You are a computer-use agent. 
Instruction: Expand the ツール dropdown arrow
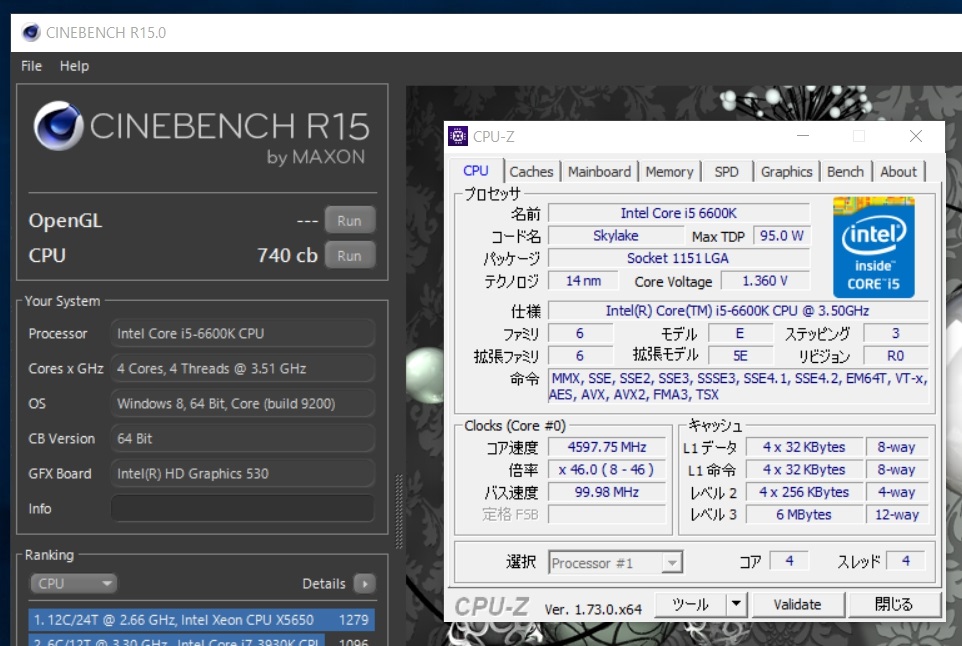pyautogui.click(x=736, y=605)
